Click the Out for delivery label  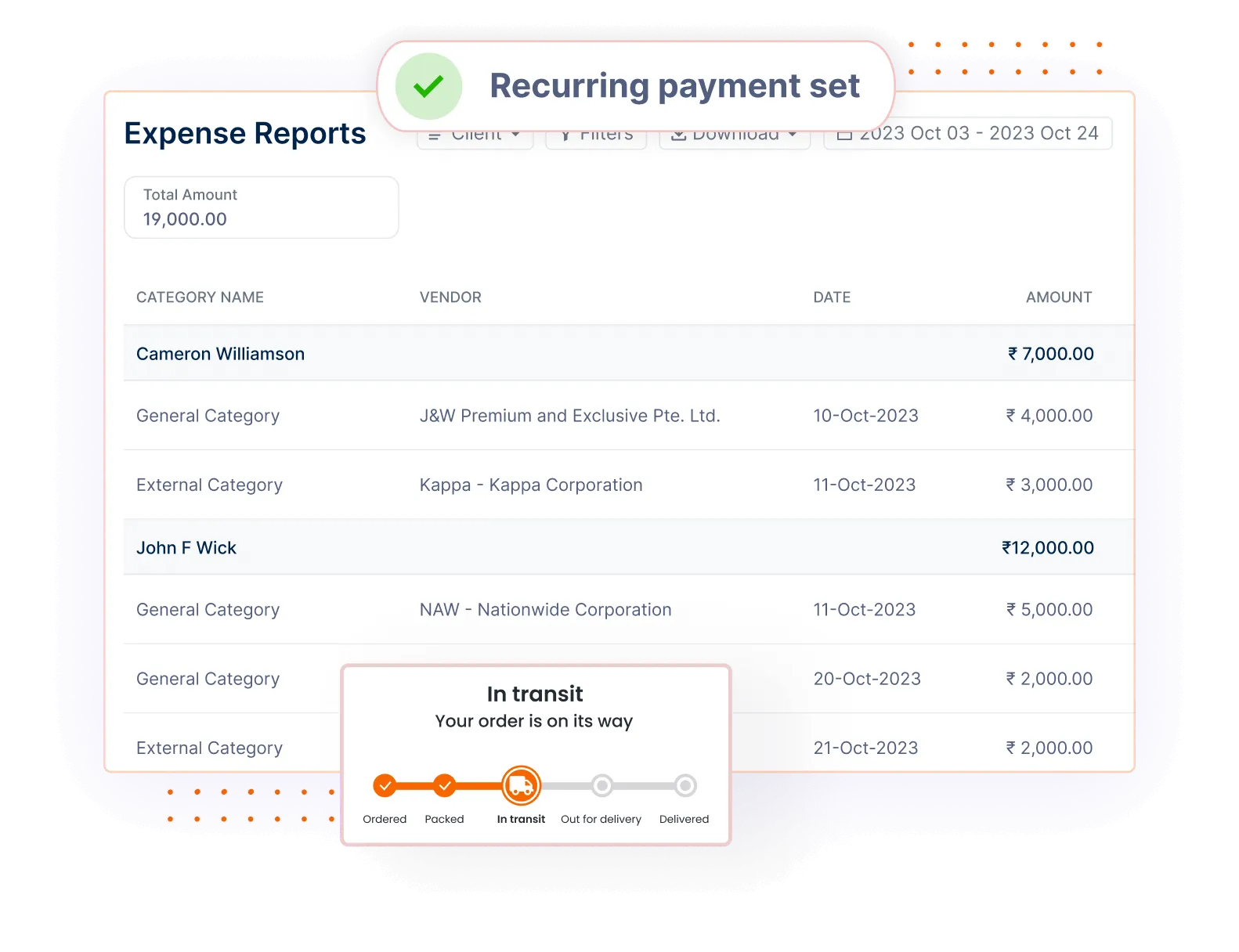pos(601,819)
